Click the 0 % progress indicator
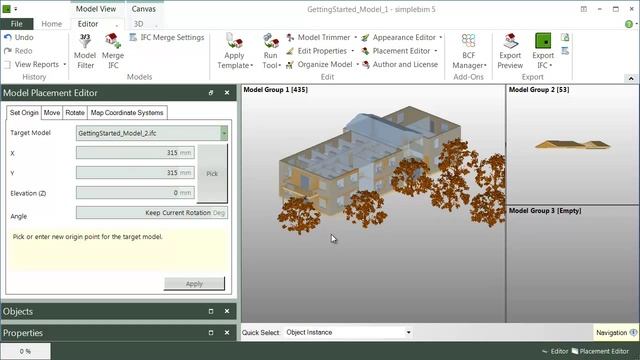Screen dimensions: 640x360 click(25, 351)
